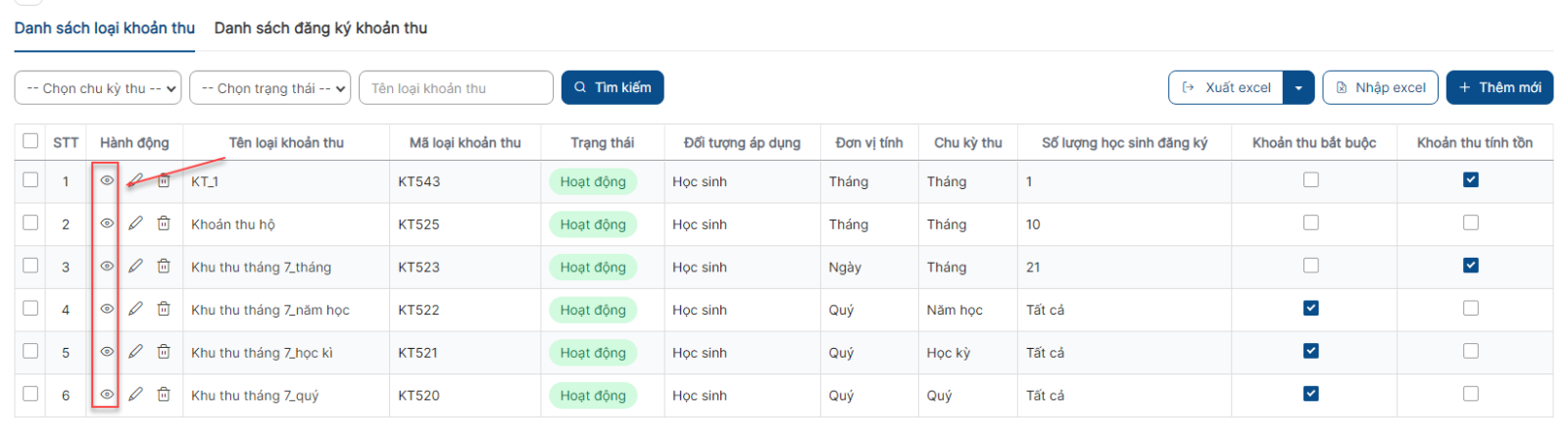Image resolution: width=1568 pixels, height=443 pixels.
Task: Edit Khoản thu hộ with pencil icon
Action: tap(136, 223)
